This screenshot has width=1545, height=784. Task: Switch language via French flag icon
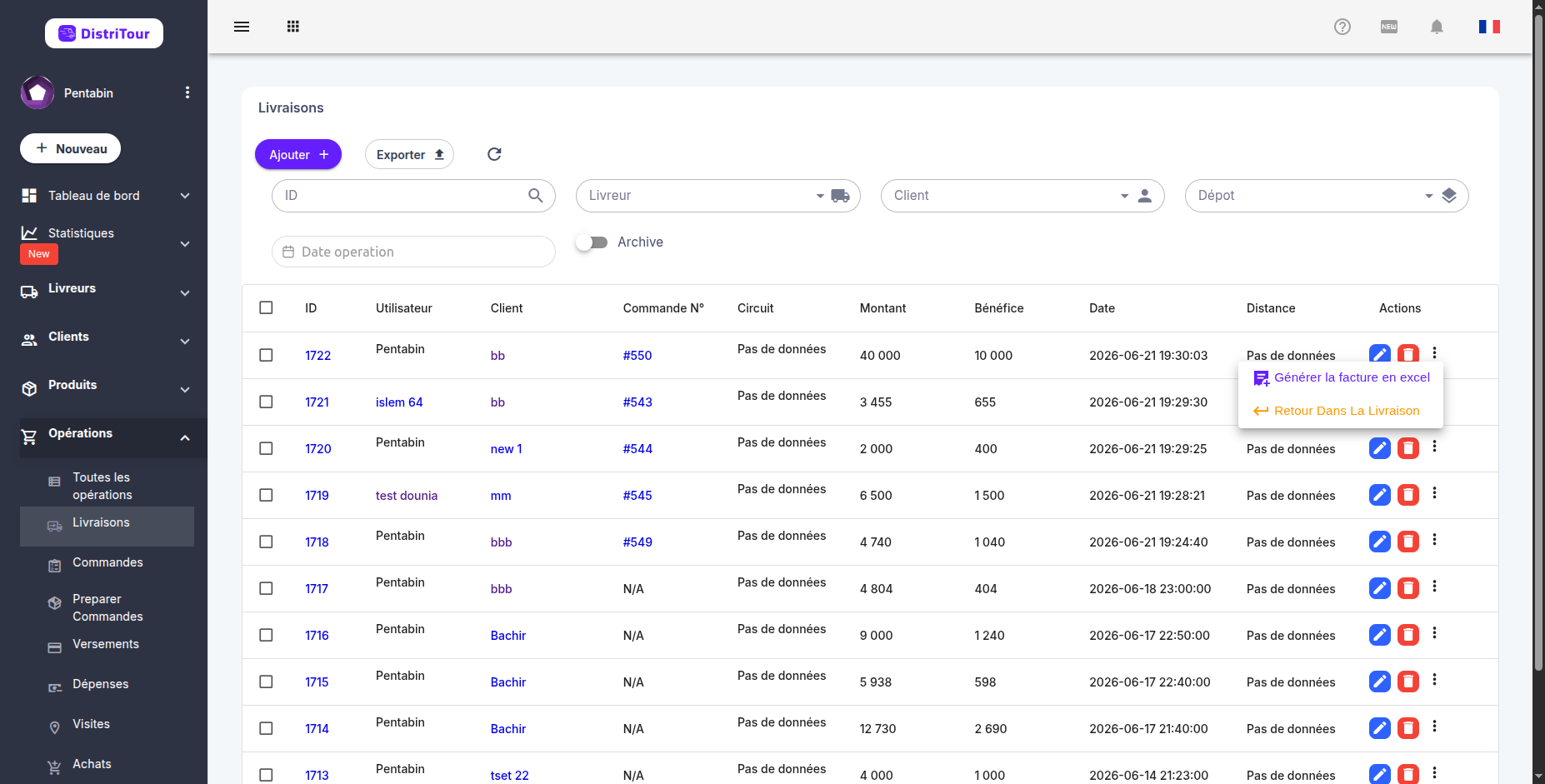click(x=1490, y=27)
